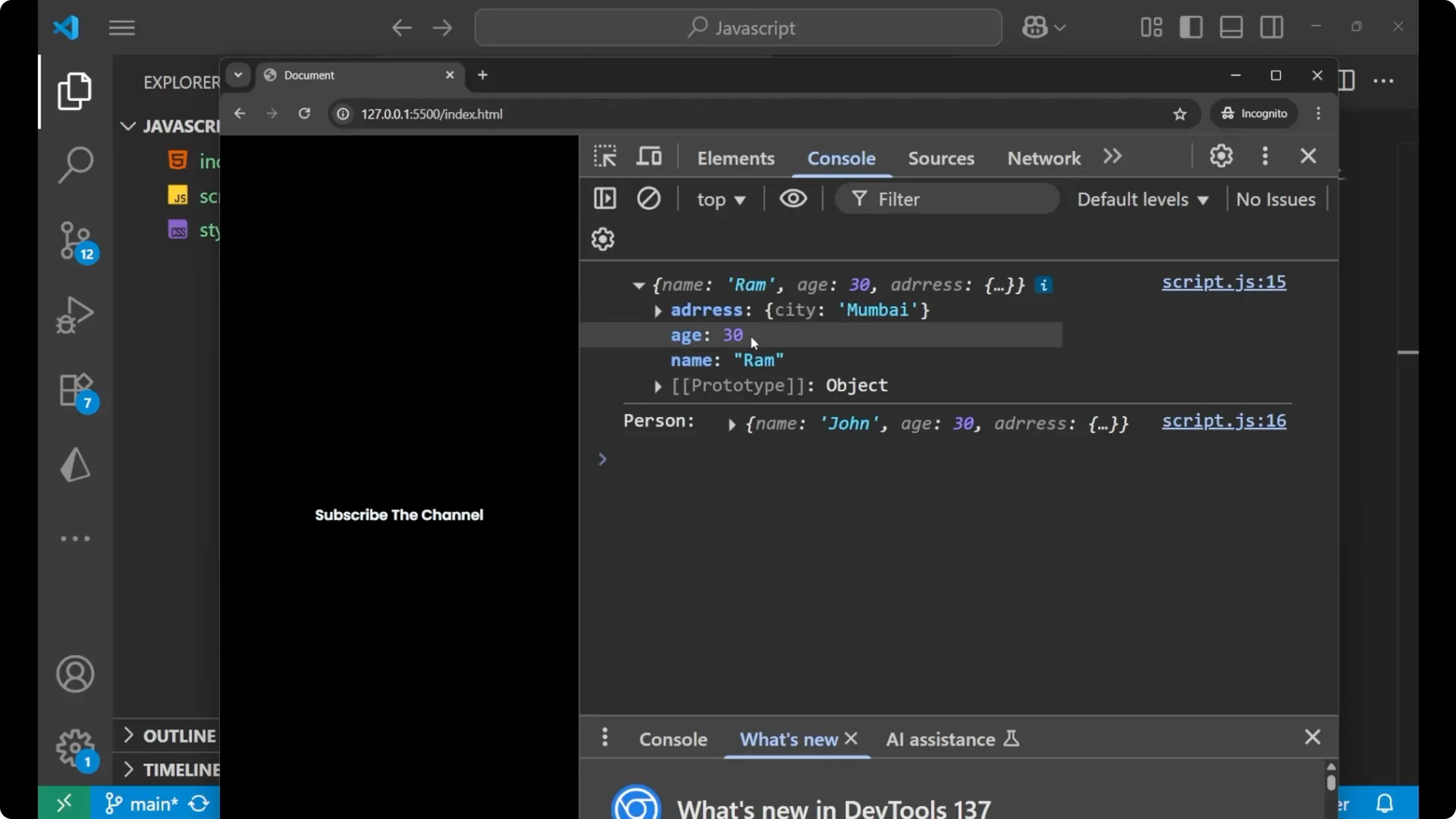Expand the Prototype entry of the Ram object
This screenshot has height=819, width=1456.
click(x=658, y=387)
